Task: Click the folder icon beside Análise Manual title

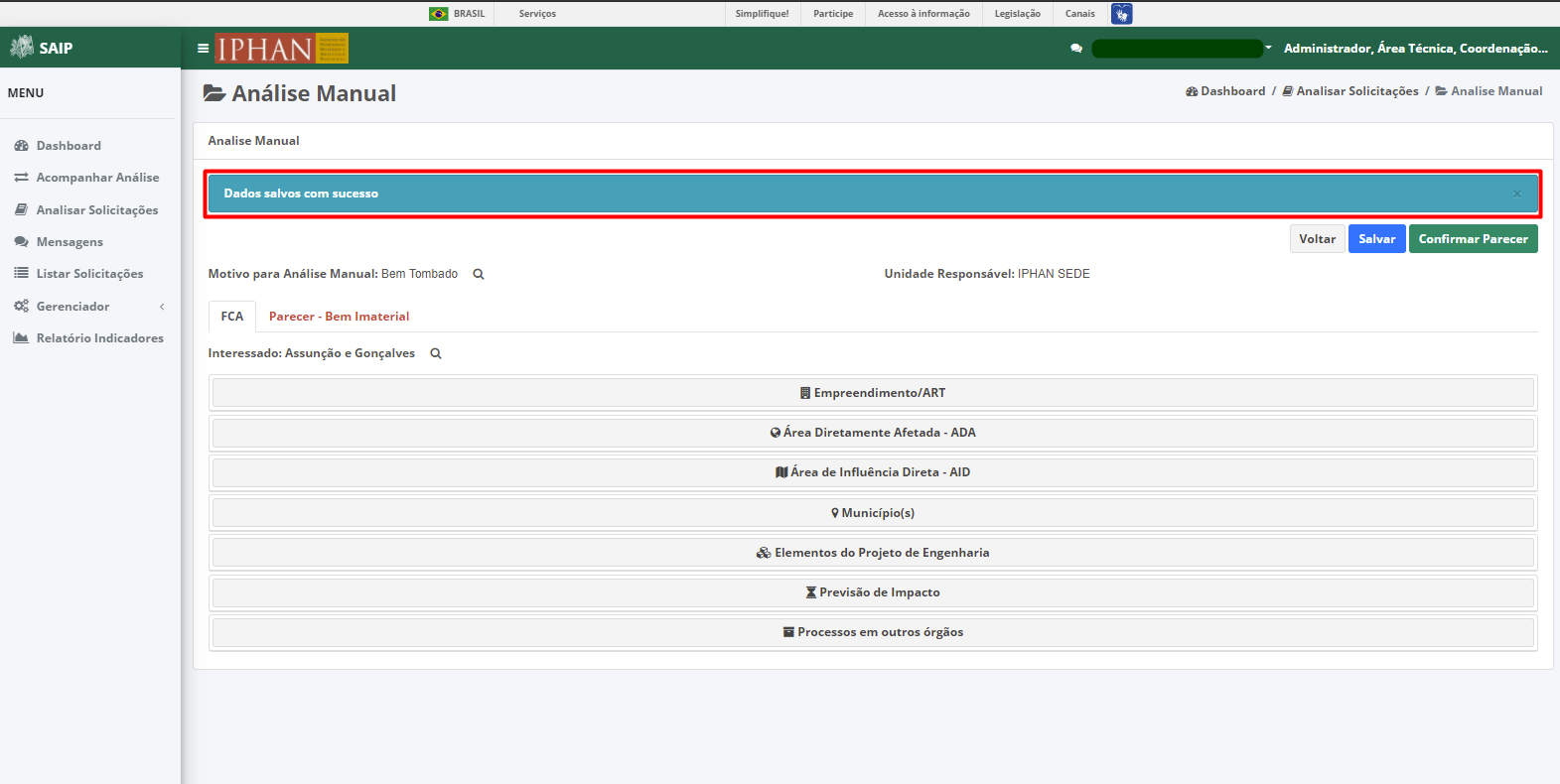Action: click(214, 93)
